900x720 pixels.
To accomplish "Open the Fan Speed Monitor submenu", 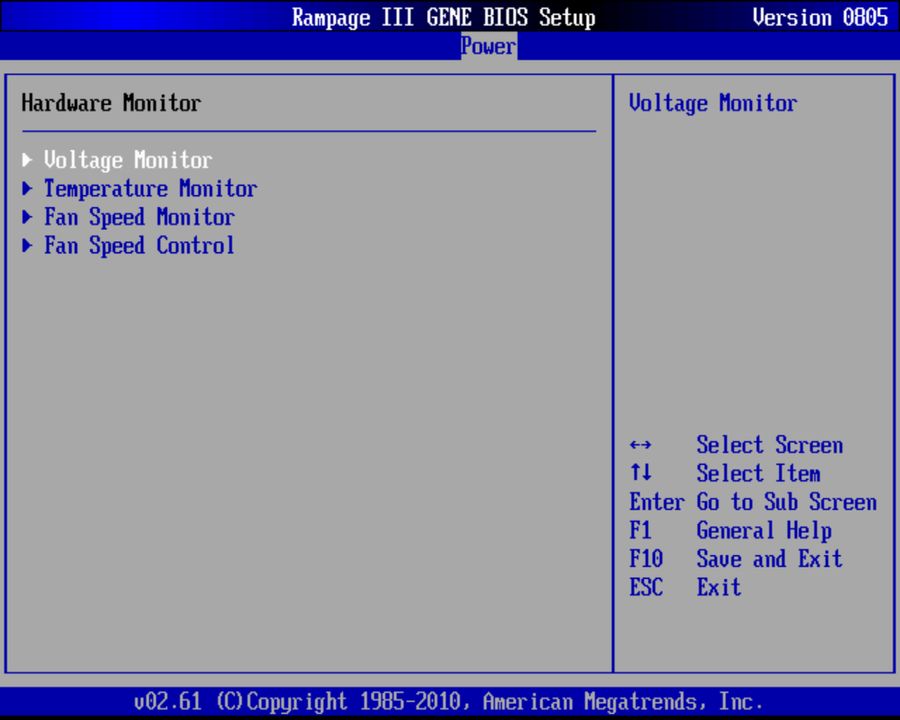I will pos(139,217).
